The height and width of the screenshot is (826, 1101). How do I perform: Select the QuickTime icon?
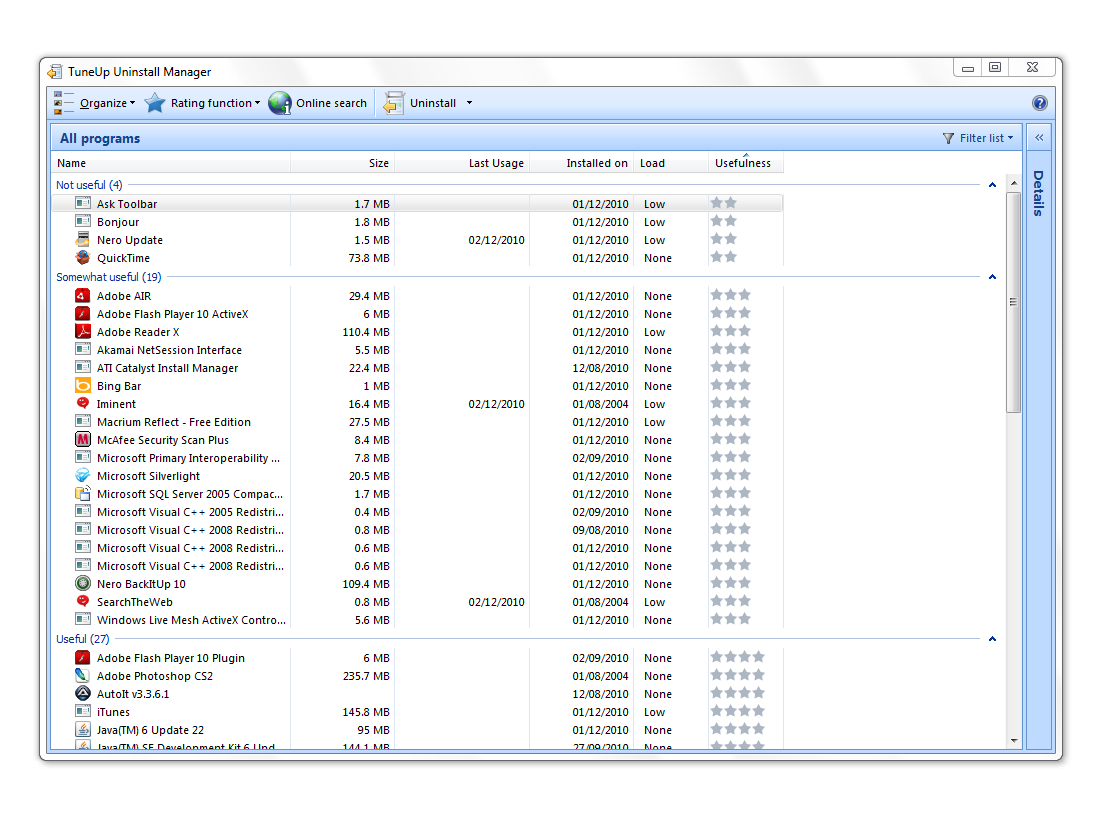(x=83, y=258)
